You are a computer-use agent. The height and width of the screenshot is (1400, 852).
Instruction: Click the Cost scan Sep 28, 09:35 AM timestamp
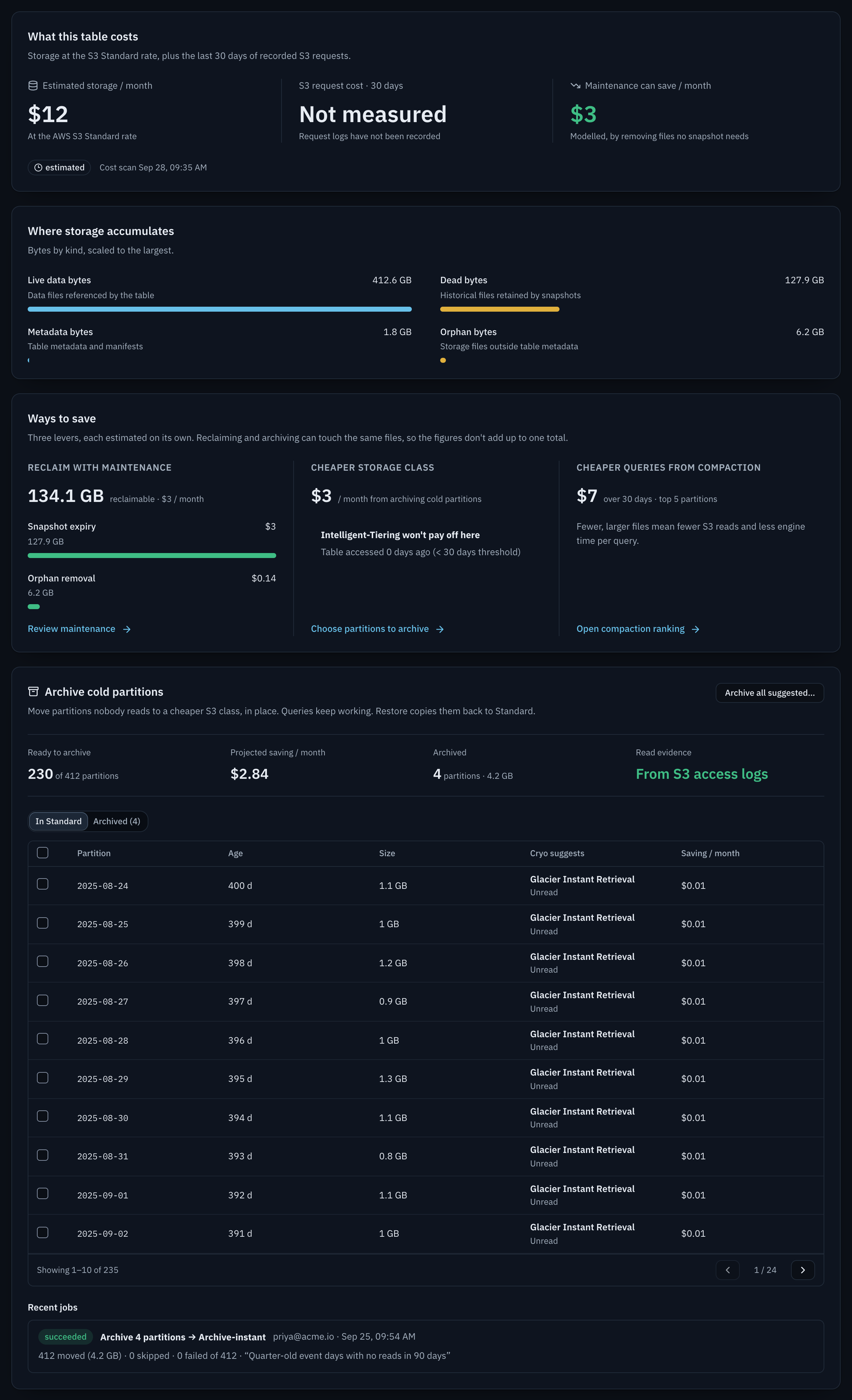pyautogui.click(x=153, y=168)
